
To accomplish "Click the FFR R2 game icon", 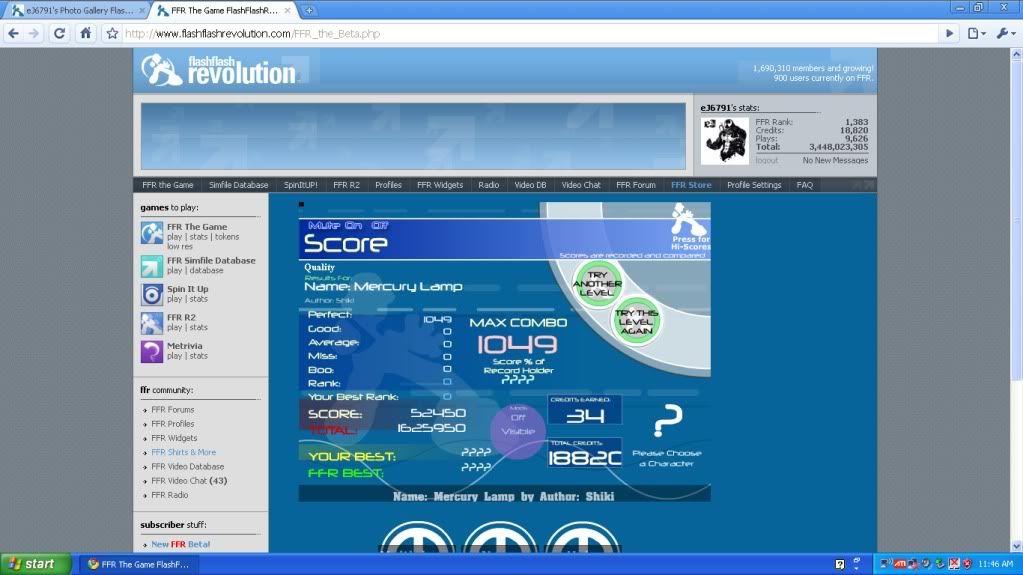I will tap(151, 322).
